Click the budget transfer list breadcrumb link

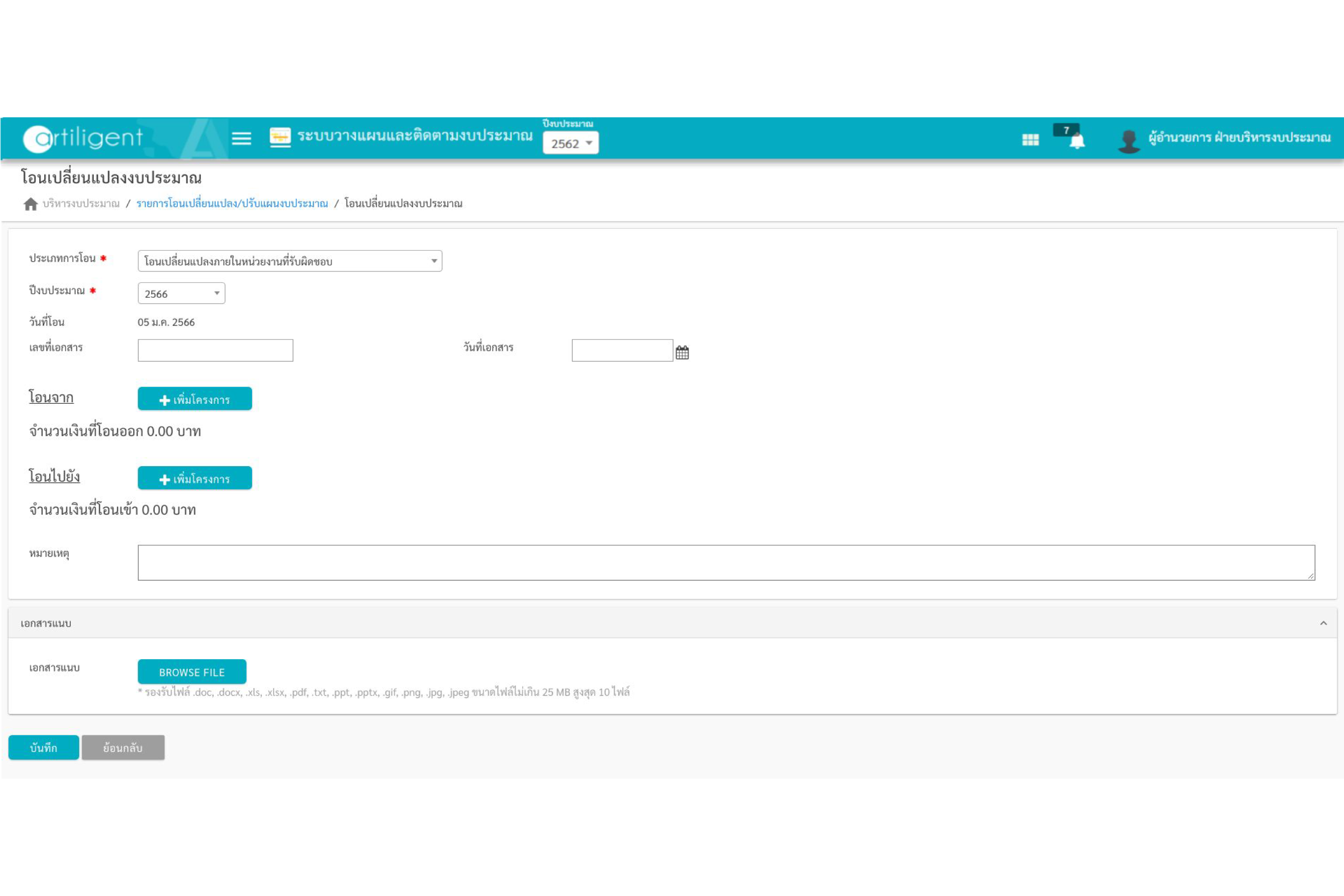(x=232, y=204)
